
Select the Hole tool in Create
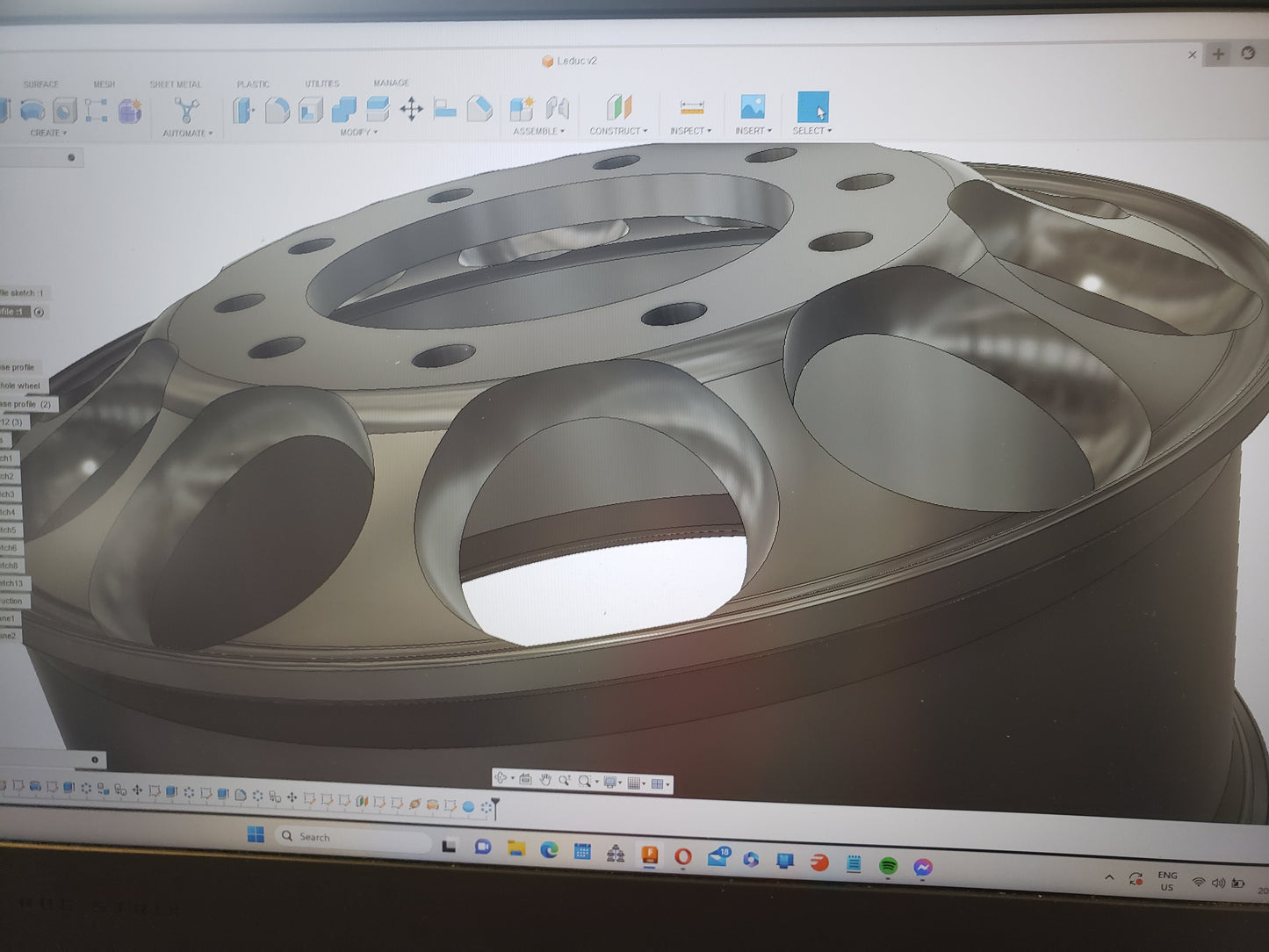(65, 111)
